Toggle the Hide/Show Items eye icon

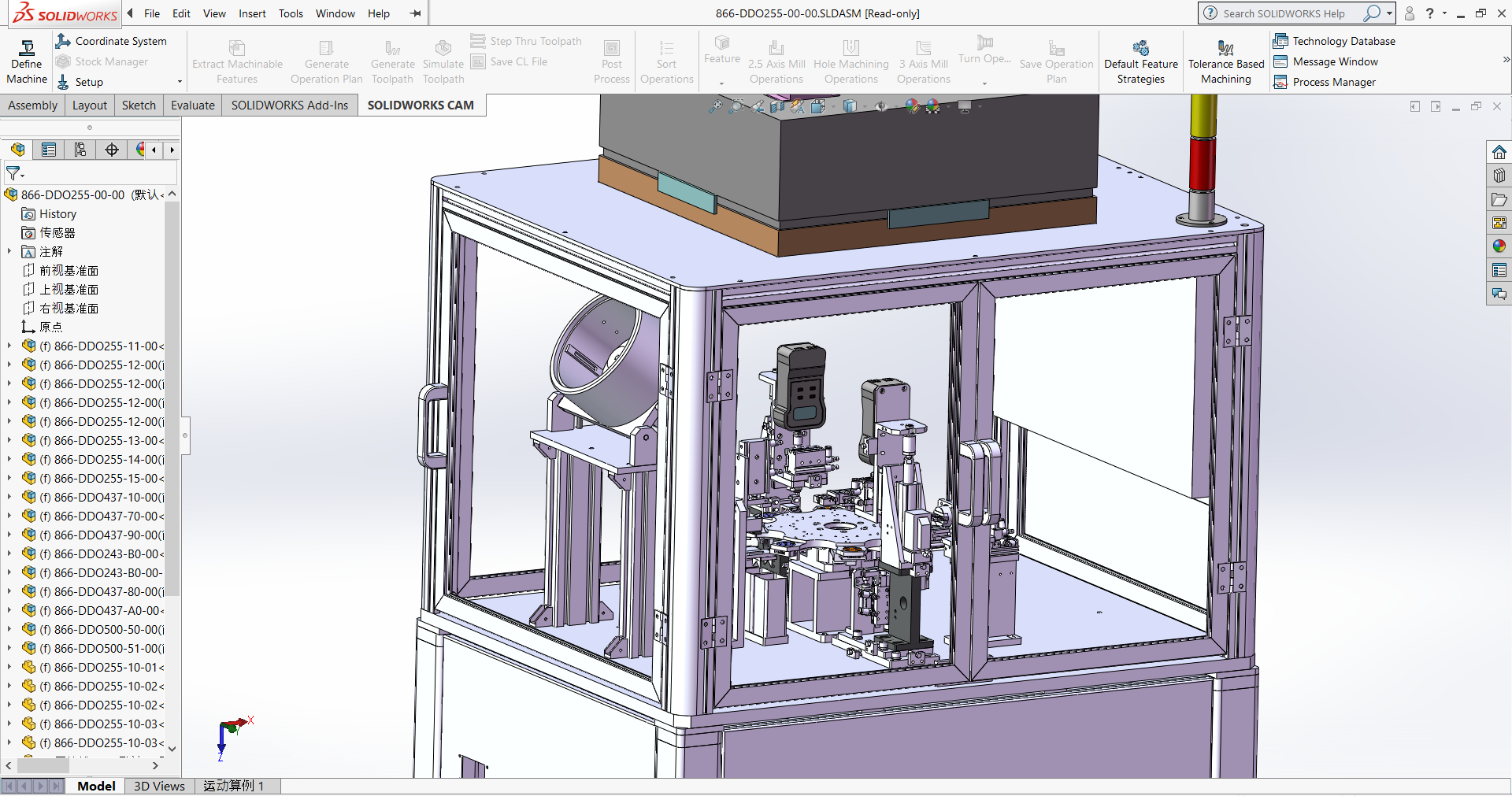881,106
